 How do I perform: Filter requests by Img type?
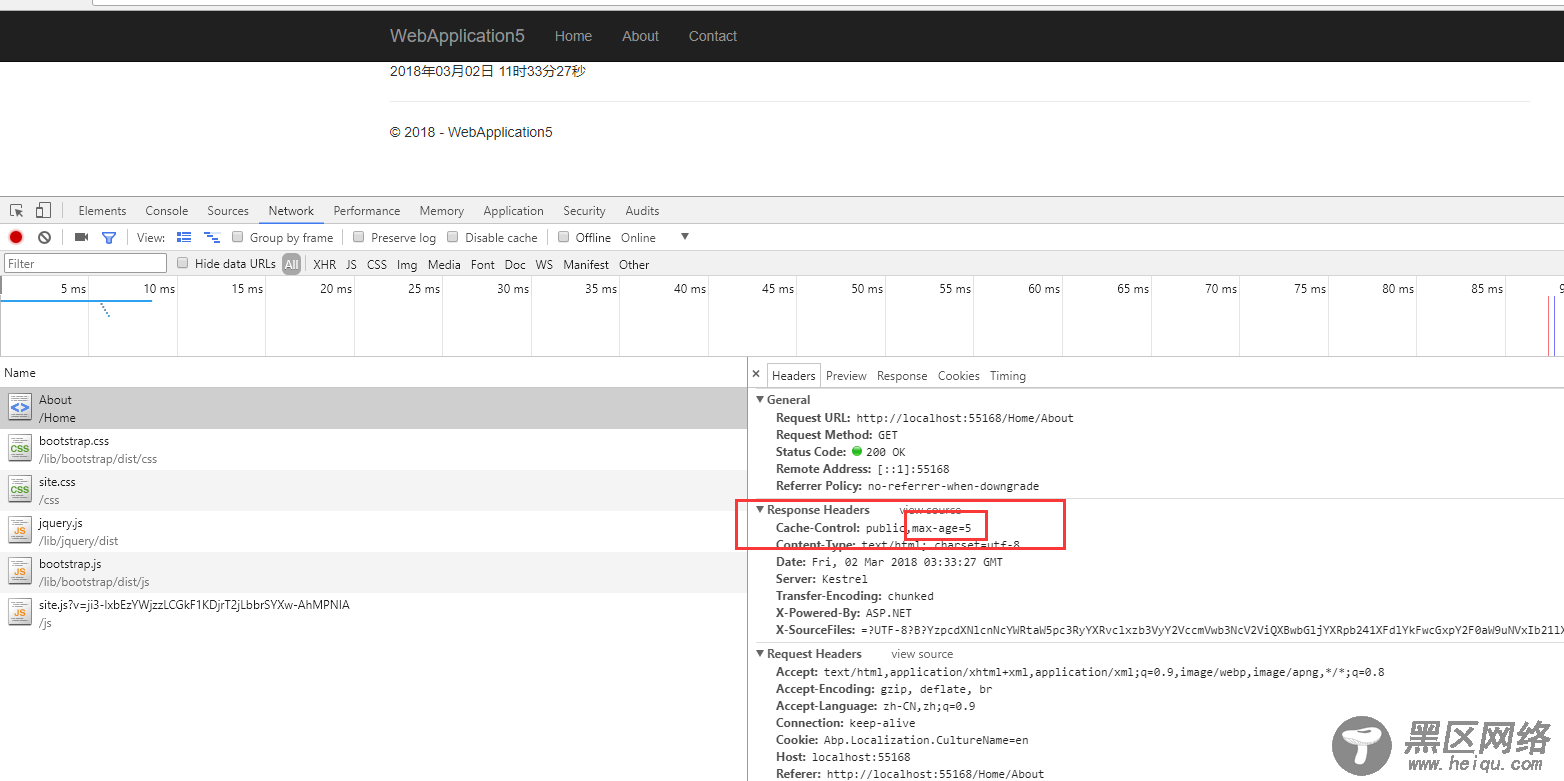[407, 265]
